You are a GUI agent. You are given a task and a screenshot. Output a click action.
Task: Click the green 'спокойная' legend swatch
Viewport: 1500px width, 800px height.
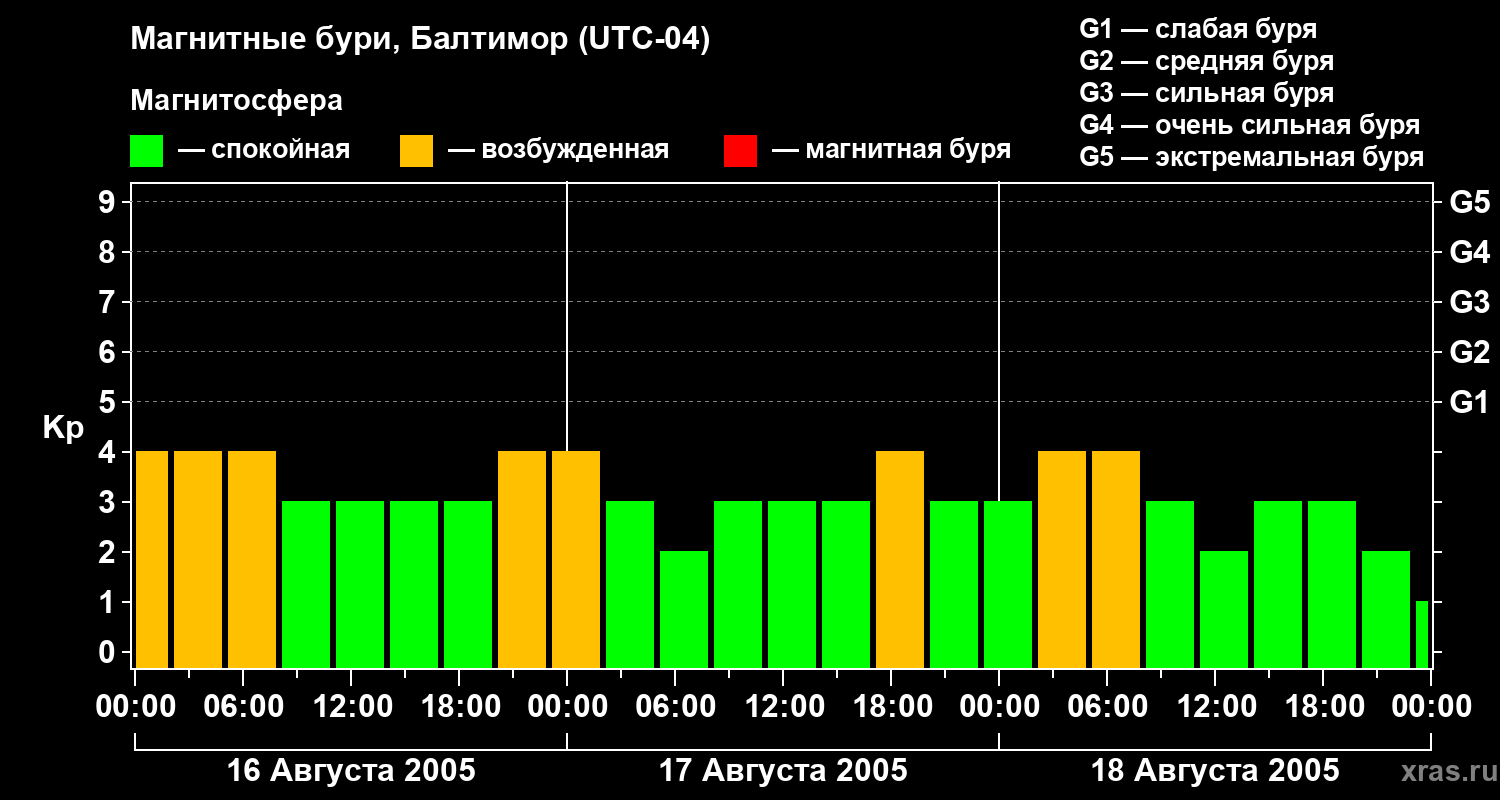click(146, 151)
